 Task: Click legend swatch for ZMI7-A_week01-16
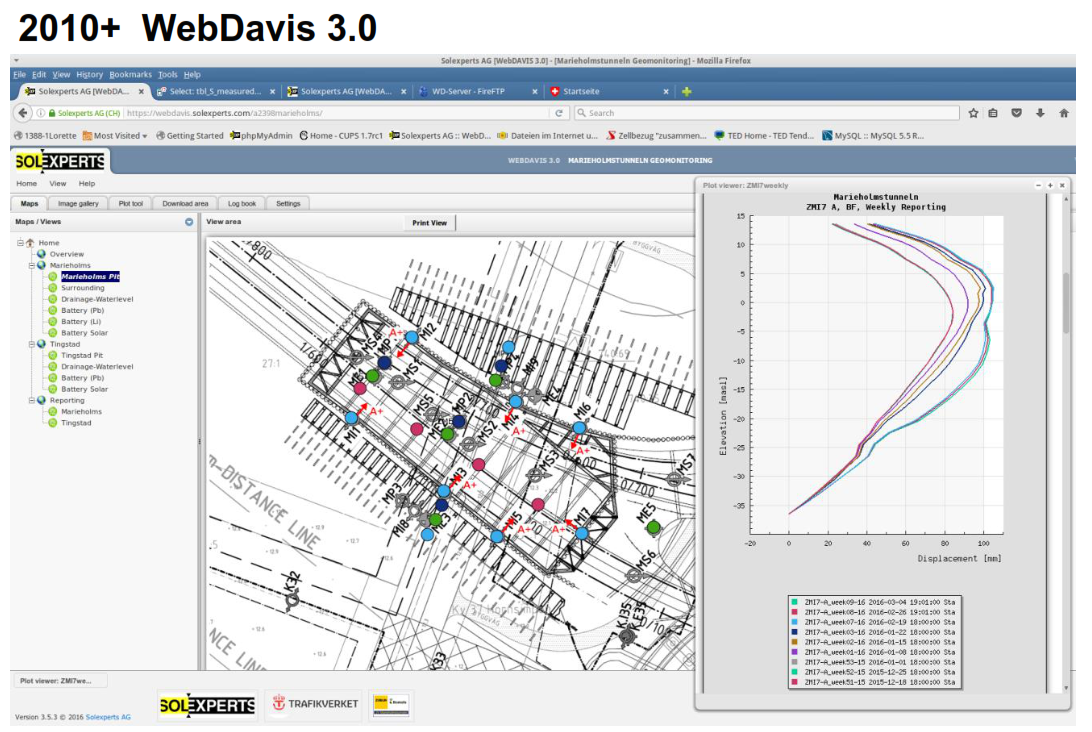tap(795, 652)
